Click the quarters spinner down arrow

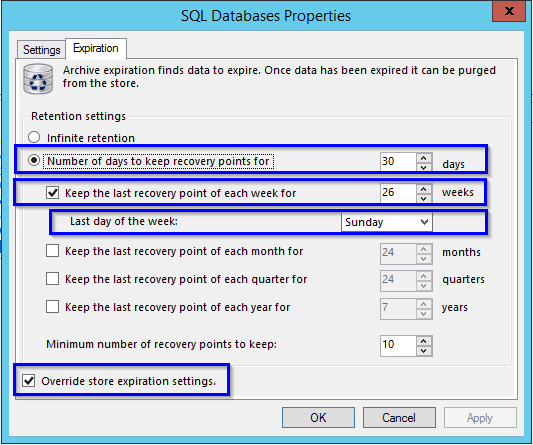(424, 286)
